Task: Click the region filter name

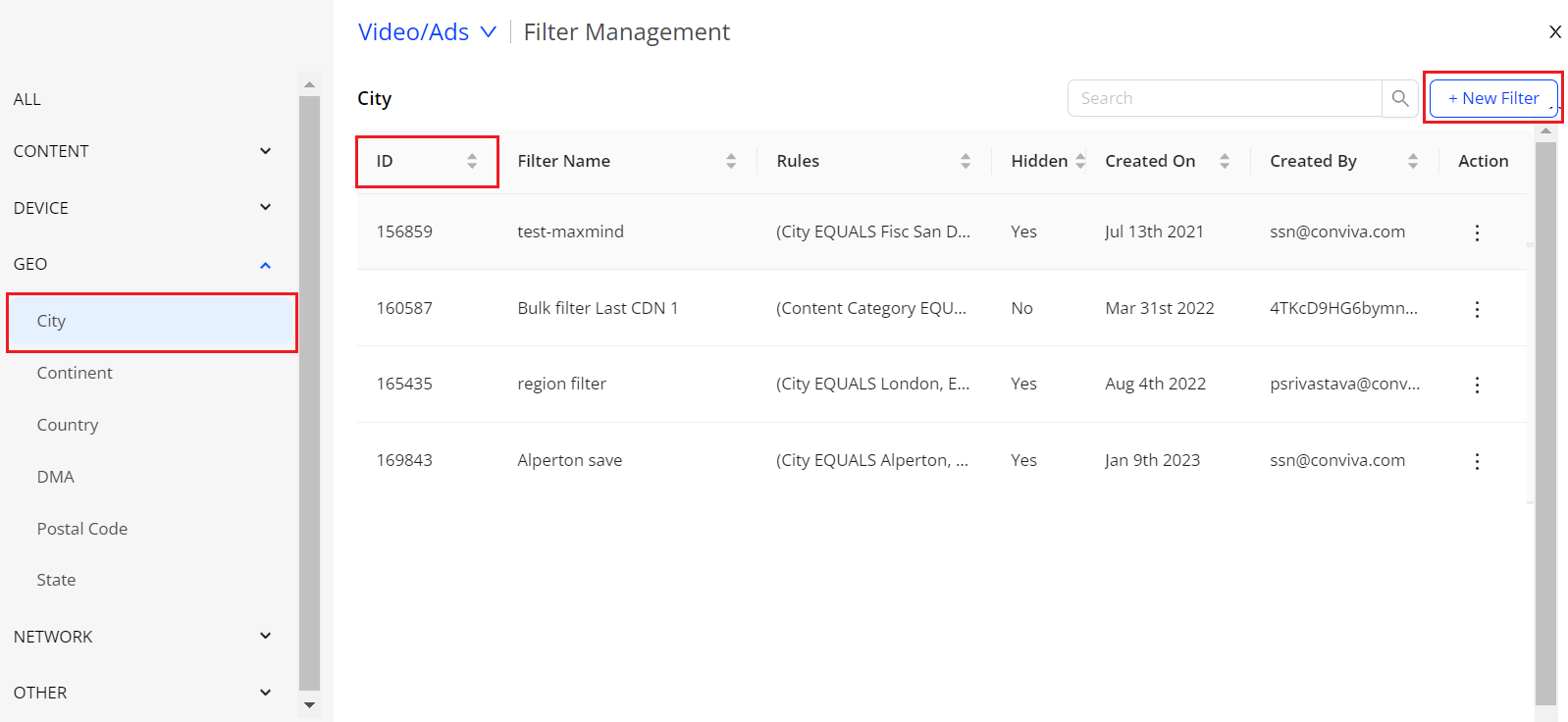Action: 561,384
